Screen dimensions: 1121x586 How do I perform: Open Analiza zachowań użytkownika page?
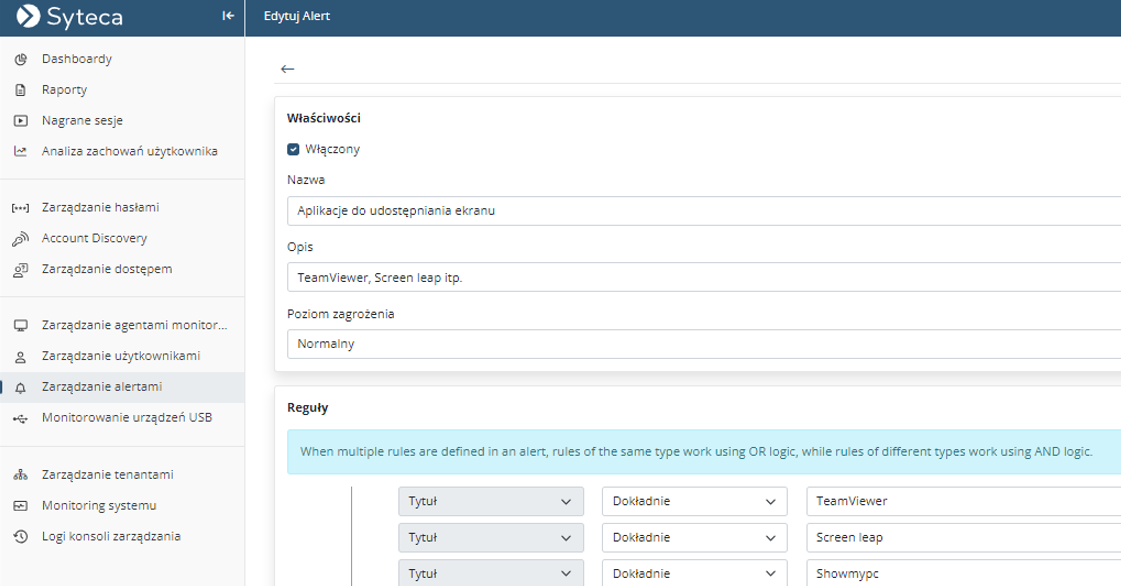click(x=129, y=152)
